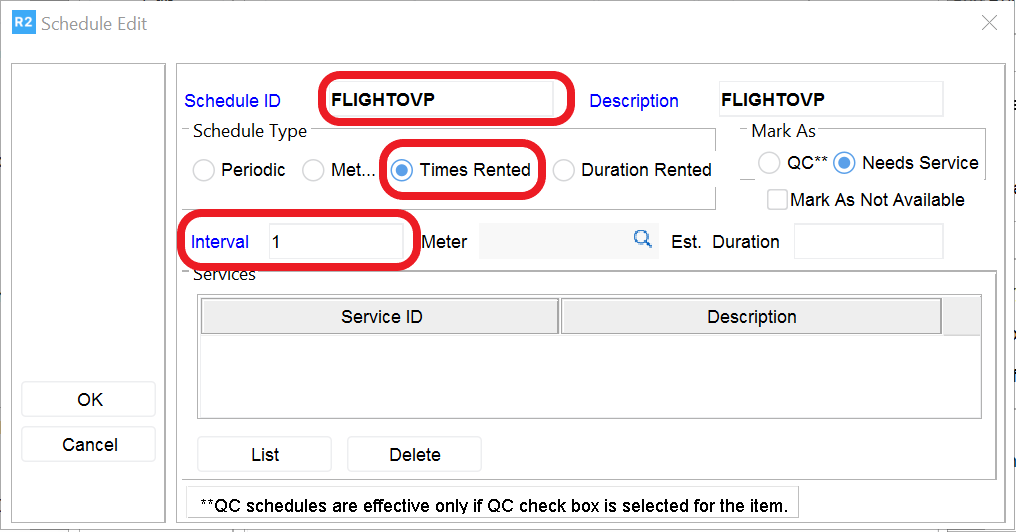Screen dimensions: 1016x532
Task: Click into the Schedule ID field
Action: 440,100
